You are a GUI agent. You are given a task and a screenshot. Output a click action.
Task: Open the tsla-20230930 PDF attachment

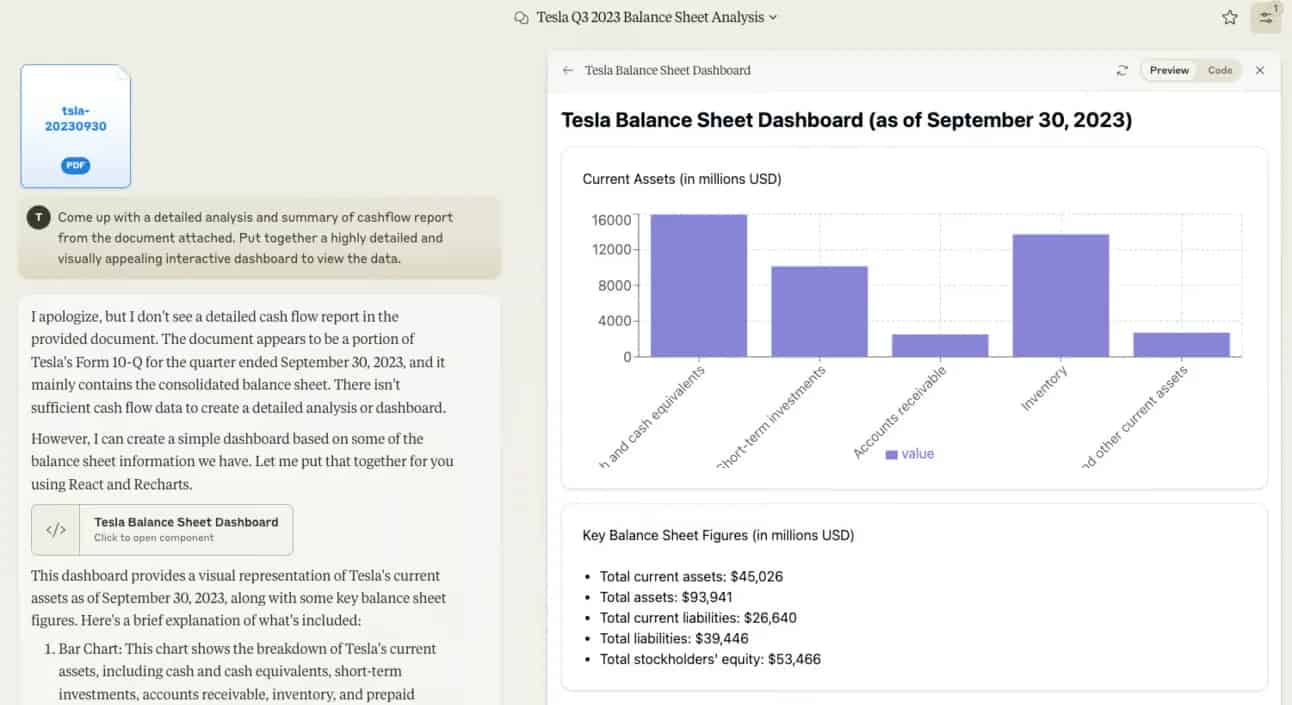[x=76, y=126]
